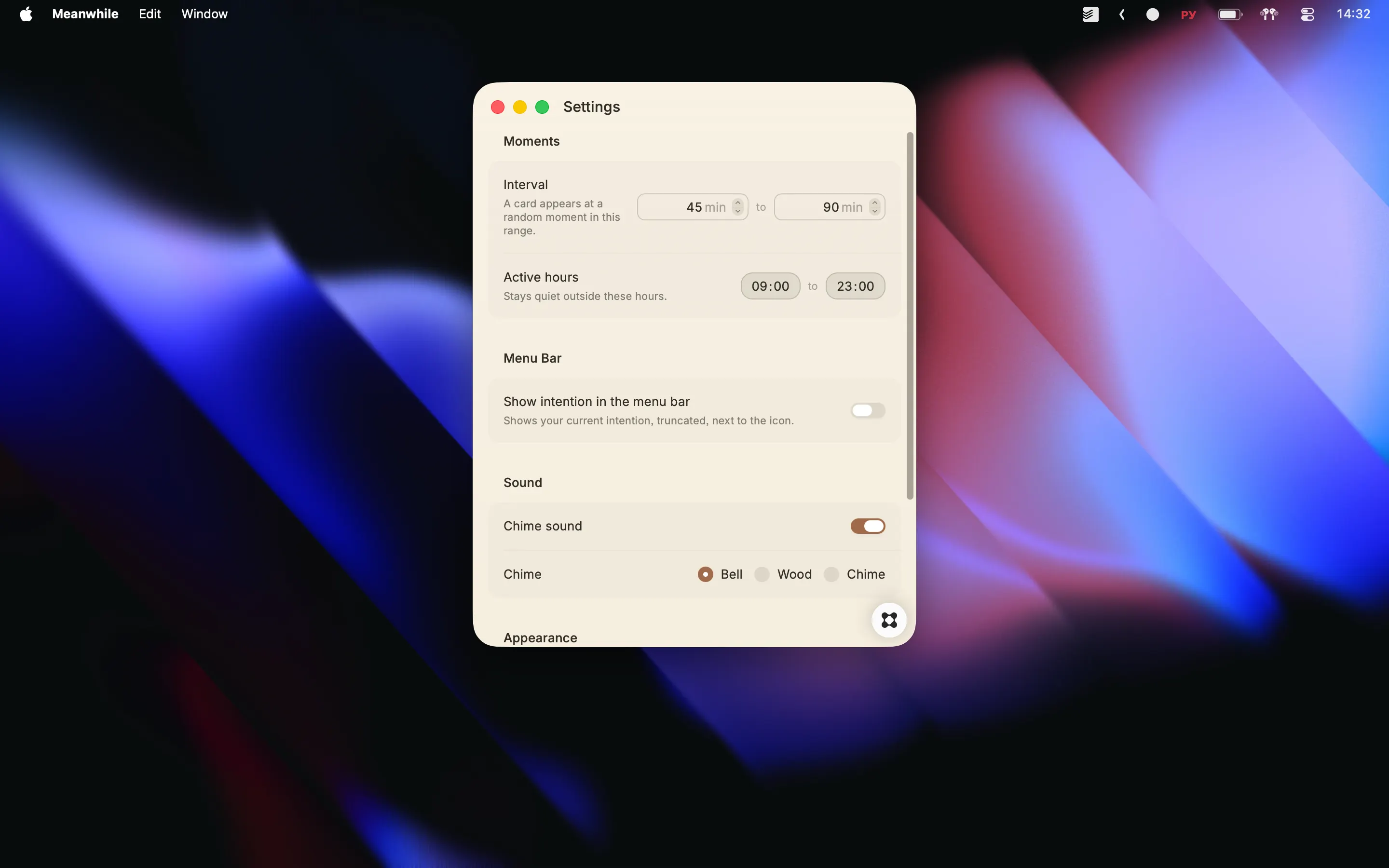
Task: Click the Sound section heading
Action: pos(522,483)
